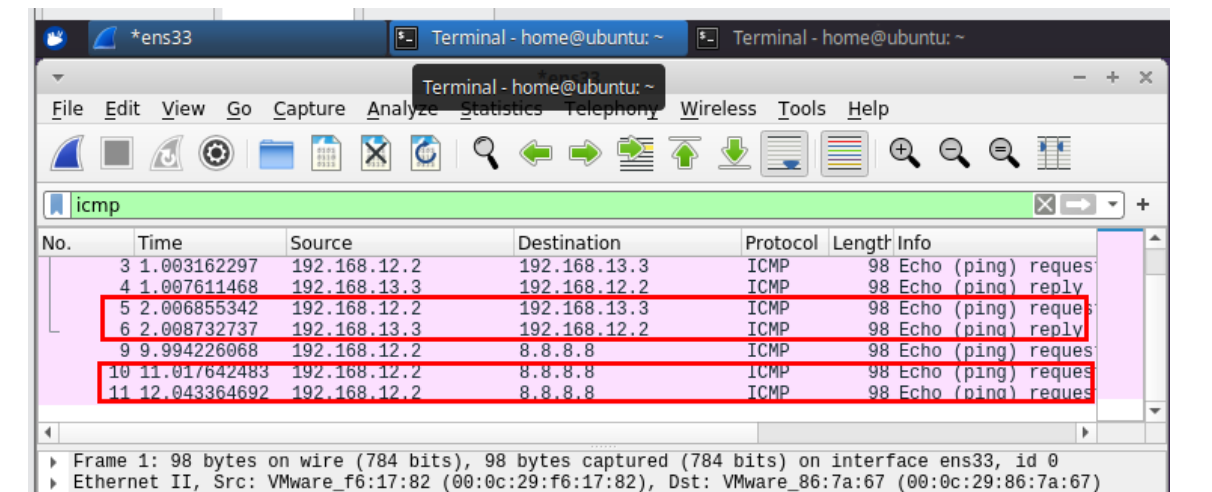Click horizontal scrollbar right arrow
This screenshot has width=1212, height=492.
1088,431
